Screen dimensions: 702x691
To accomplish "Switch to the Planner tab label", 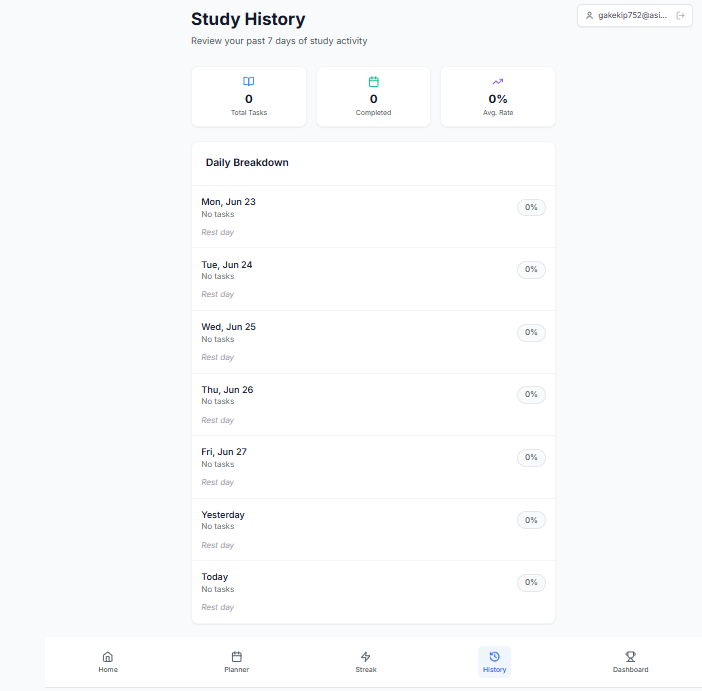I will [236, 670].
